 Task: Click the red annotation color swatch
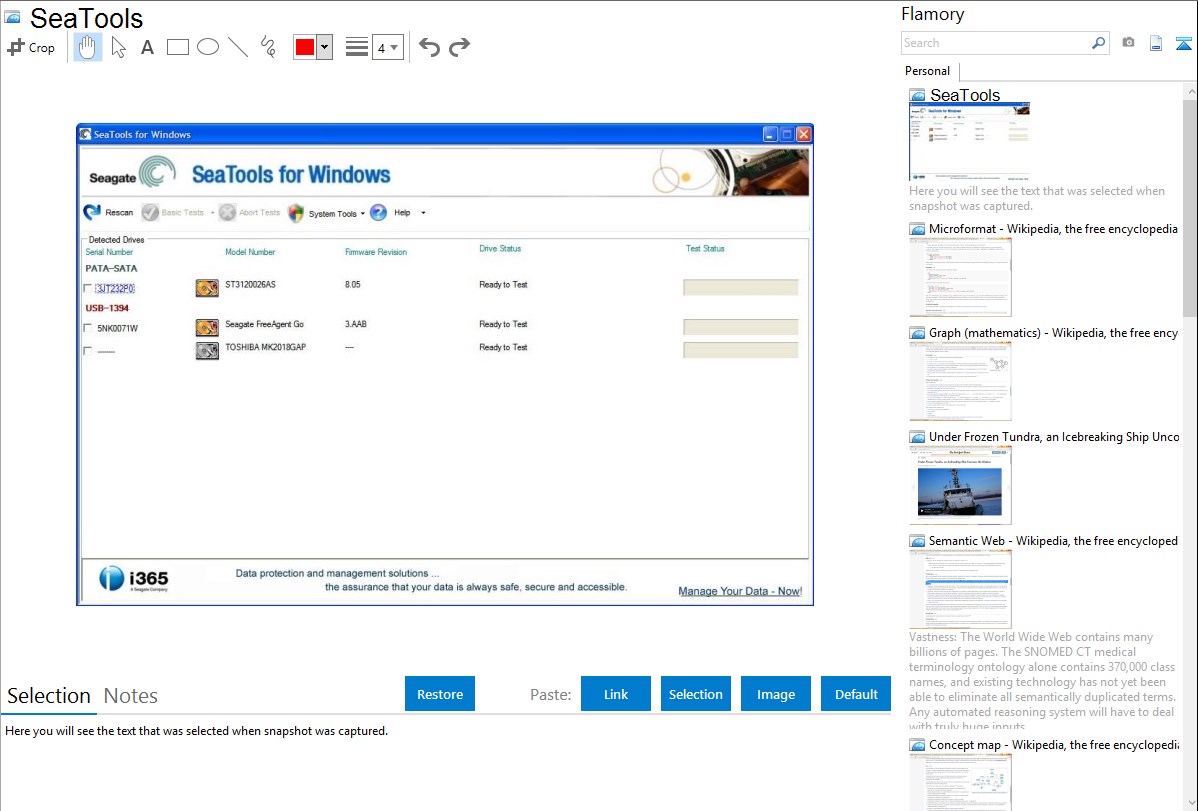tap(305, 47)
